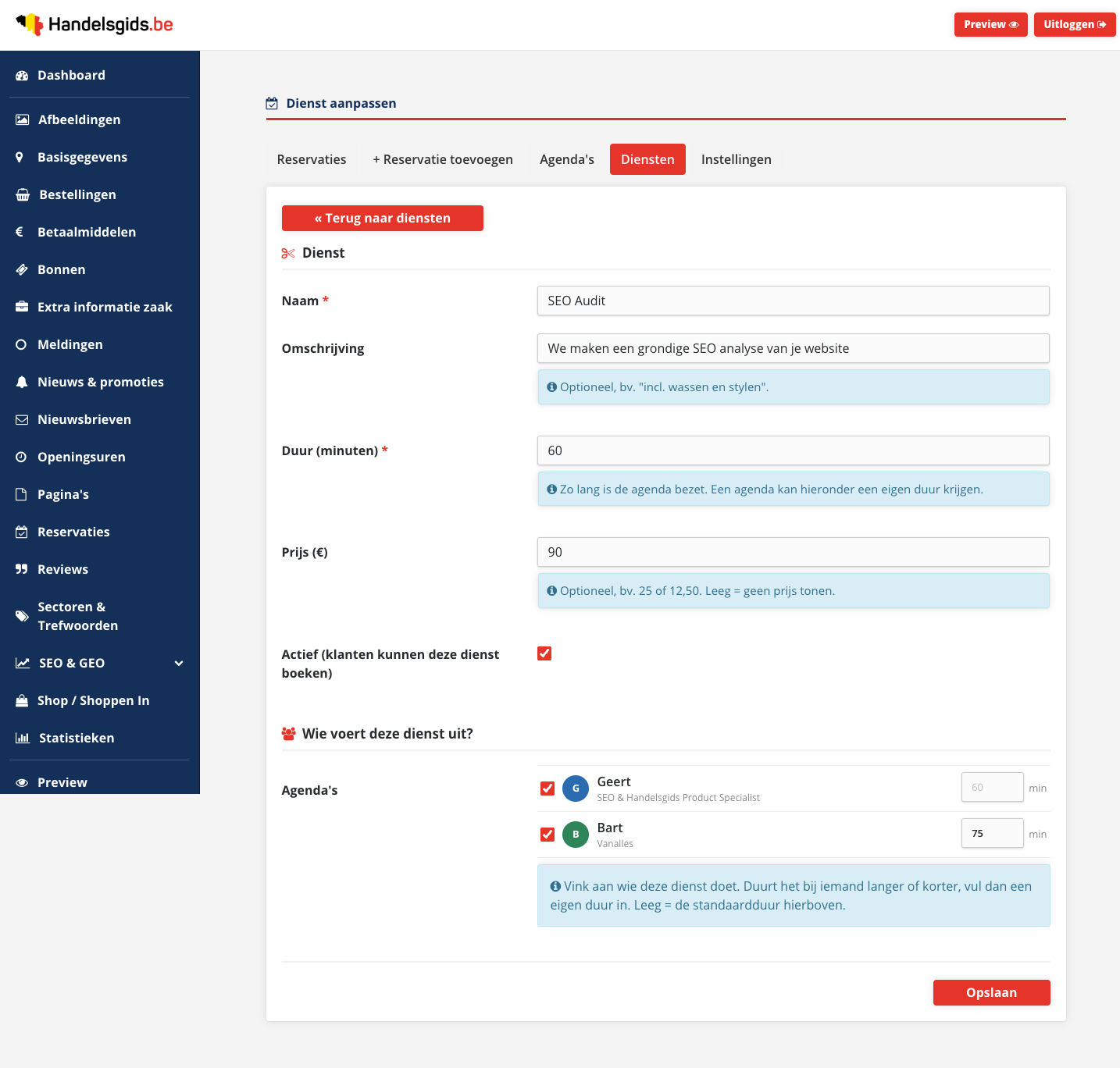The height and width of the screenshot is (1068, 1120).
Task: Click the Basisgegevens map pin icon
Action: pyautogui.click(x=20, y=157)
